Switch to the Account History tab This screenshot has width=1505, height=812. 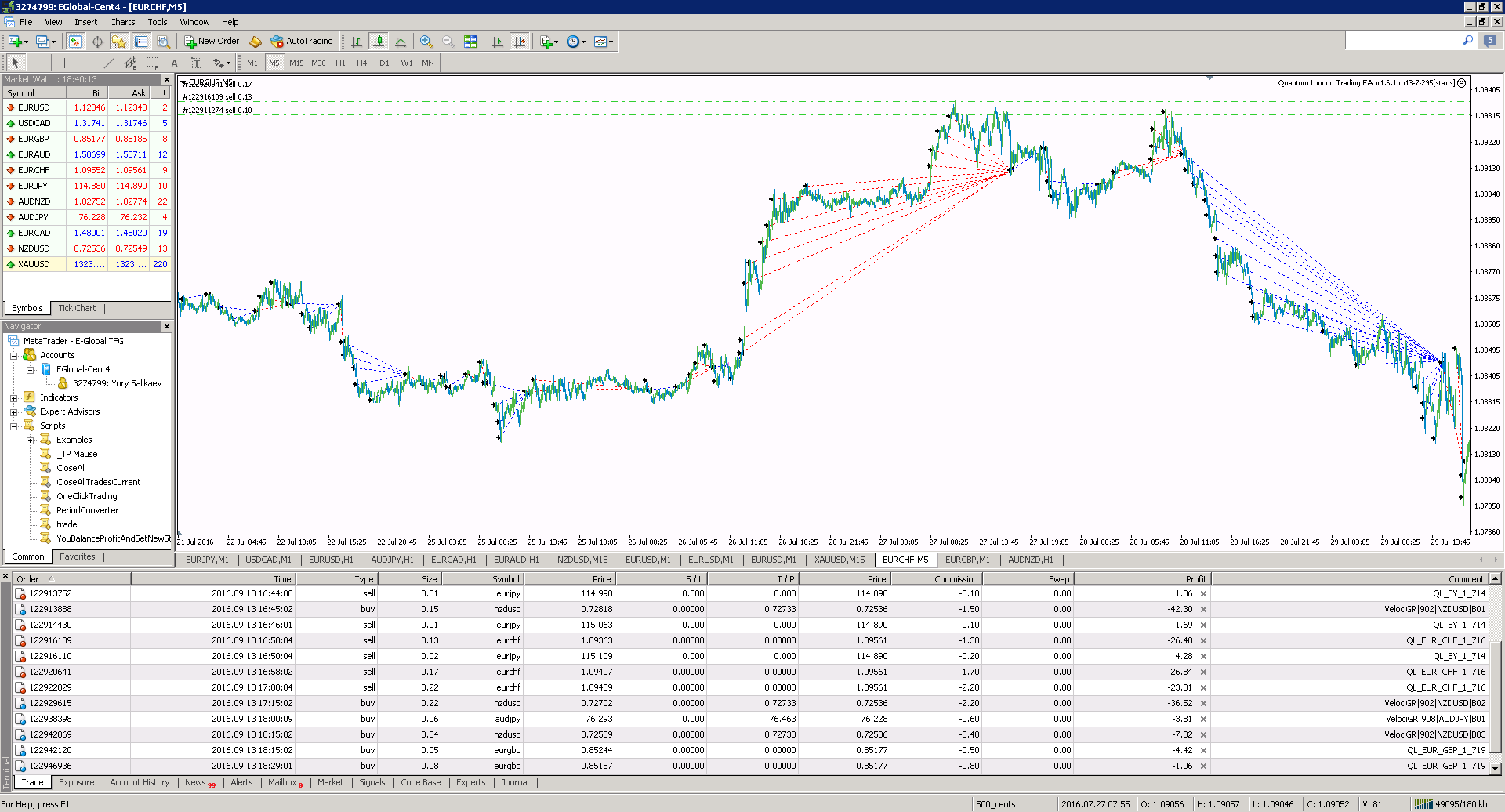coord(140,782)
